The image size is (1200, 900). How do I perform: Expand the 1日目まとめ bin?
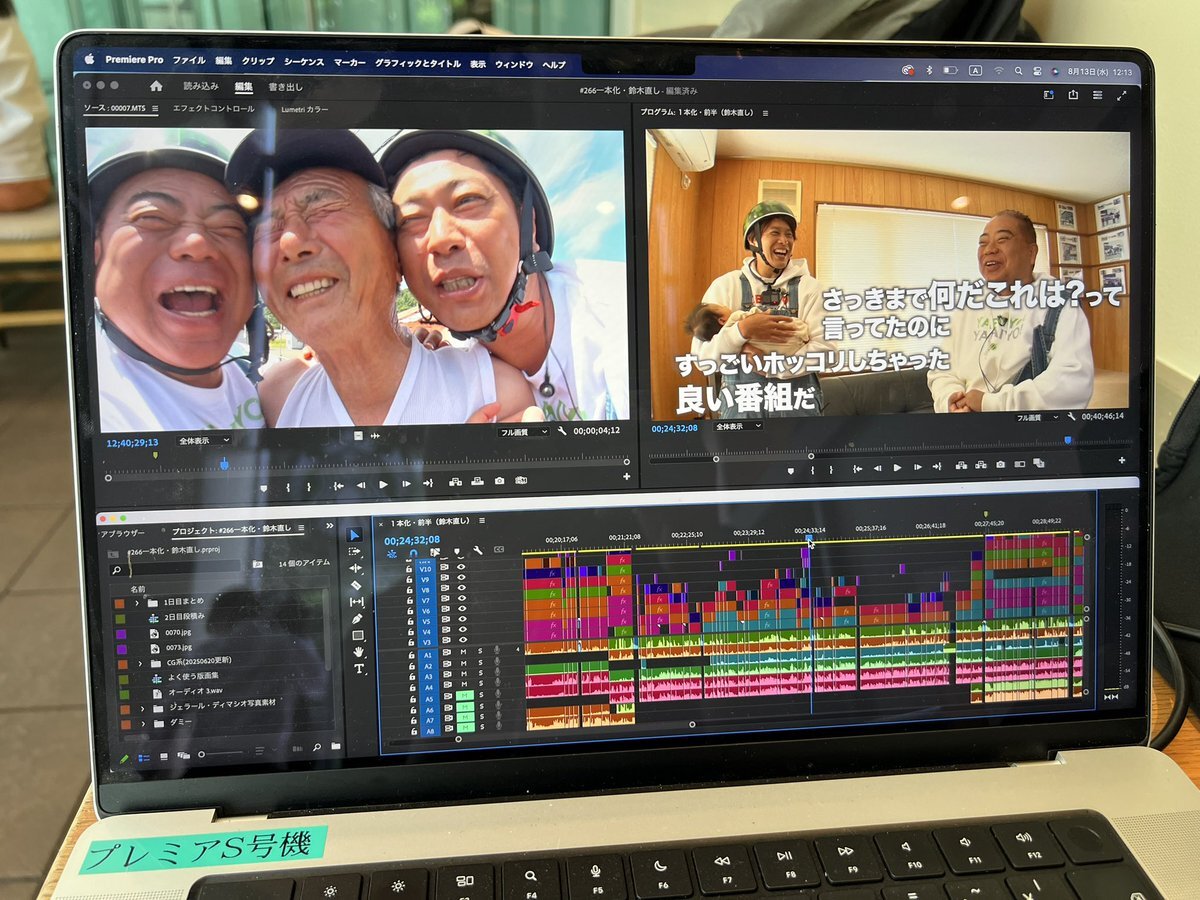pyautogui.click(x=136, y=603)
